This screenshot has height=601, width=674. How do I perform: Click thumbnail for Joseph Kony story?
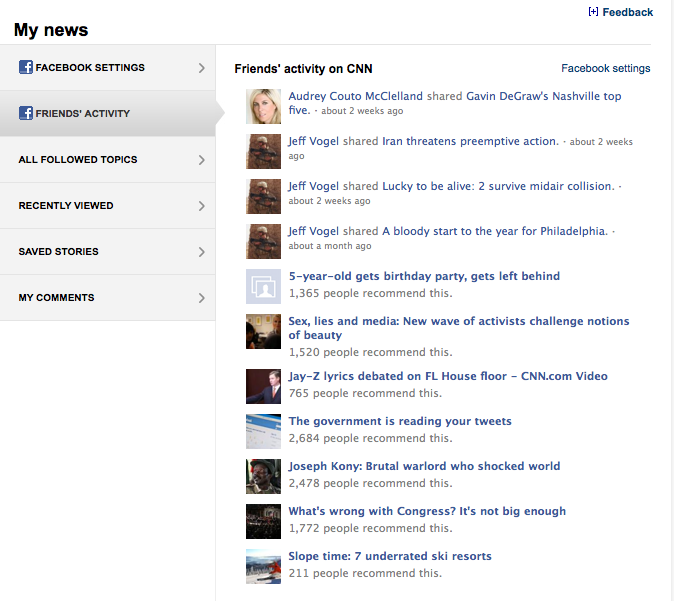263,476
